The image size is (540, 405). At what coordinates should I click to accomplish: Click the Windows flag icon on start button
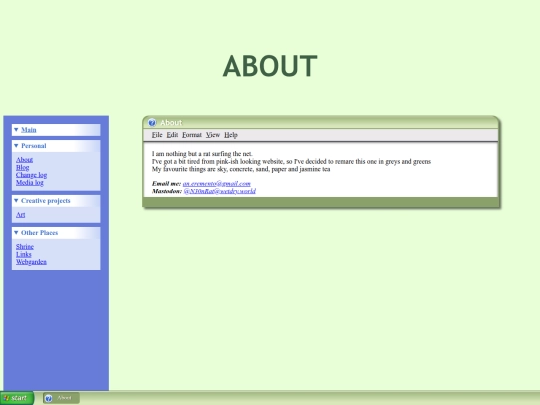[6, 398]
